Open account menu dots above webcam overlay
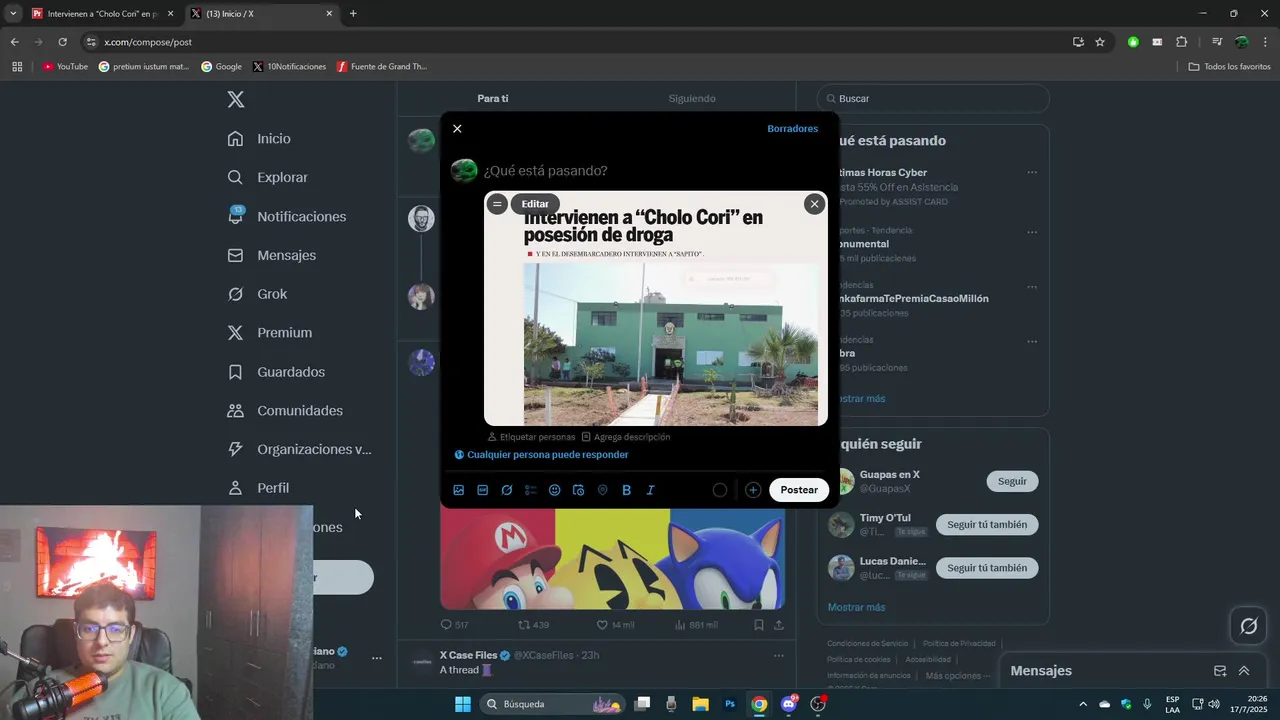This screenshot has height=720, width=1280. (377, 658)
